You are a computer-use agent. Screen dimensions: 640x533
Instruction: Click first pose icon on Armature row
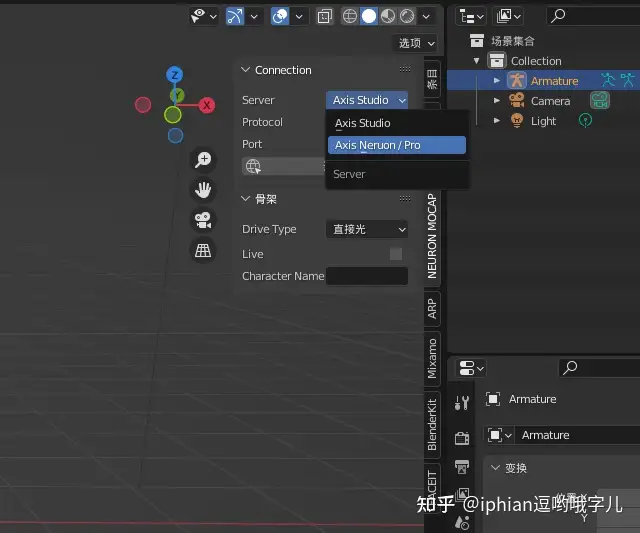(x=608, y=80)
